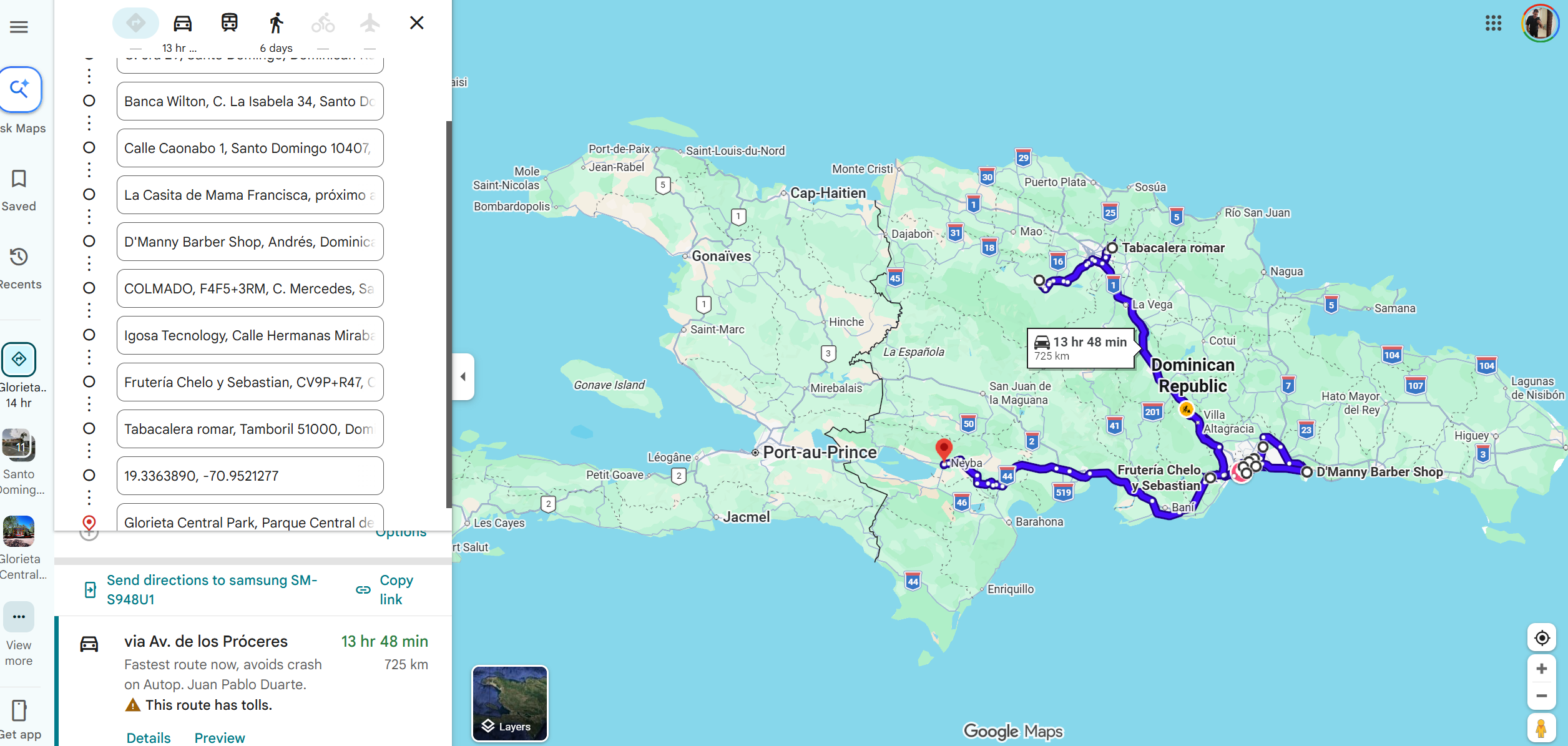The height and width of the screenshot is (746, 1568).
Task: Click Barahona map label
Action: [x=1039, y=521]
